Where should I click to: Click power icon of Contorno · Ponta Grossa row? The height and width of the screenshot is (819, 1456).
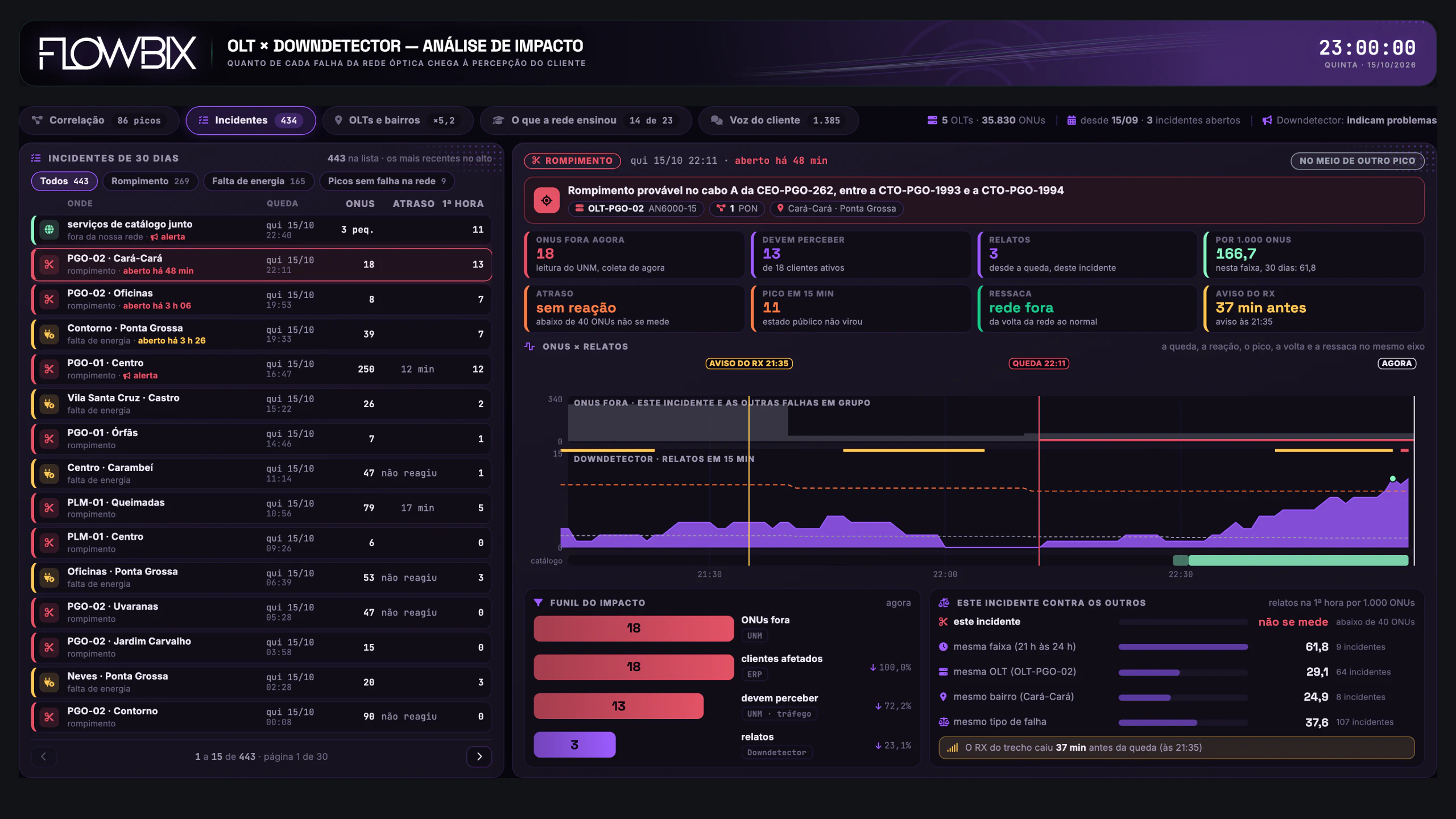(49, 334)
